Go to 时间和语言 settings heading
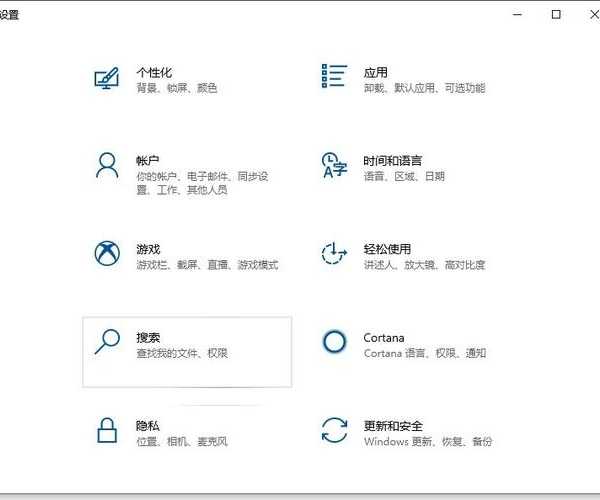 click(x=392, y=161)
